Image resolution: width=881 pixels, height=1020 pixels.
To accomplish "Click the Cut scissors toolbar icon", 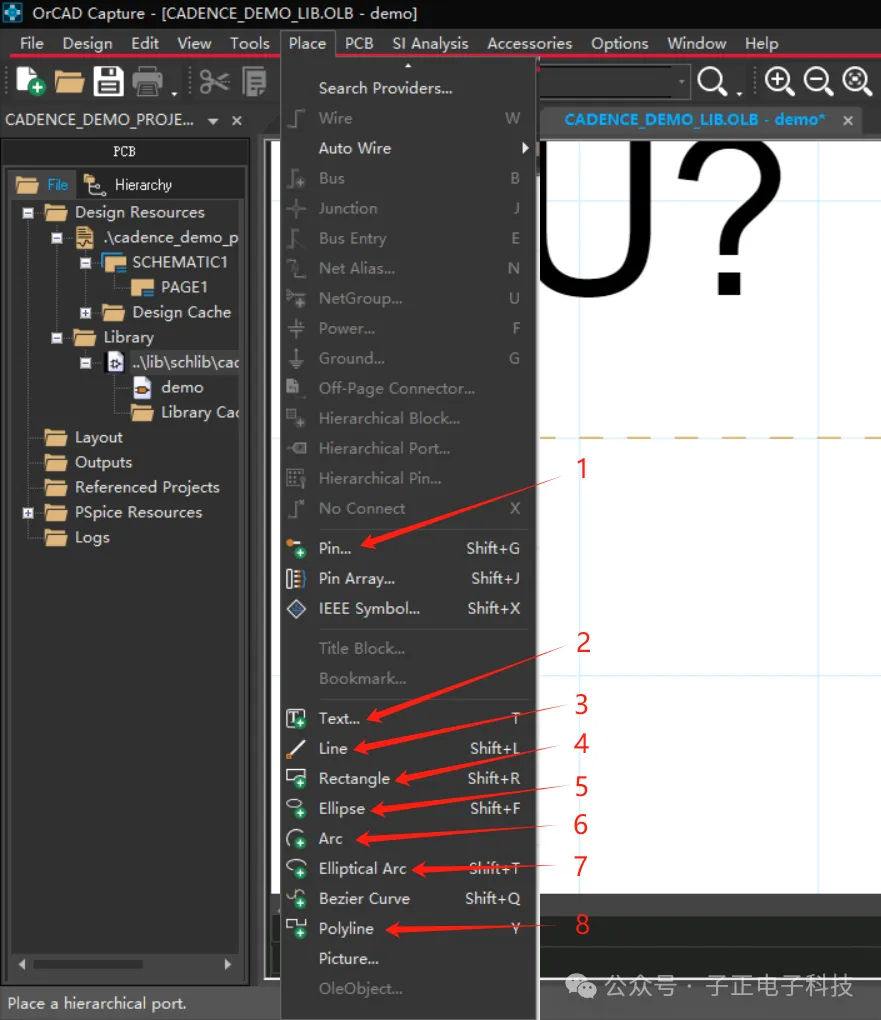I will tap(215, 83).
